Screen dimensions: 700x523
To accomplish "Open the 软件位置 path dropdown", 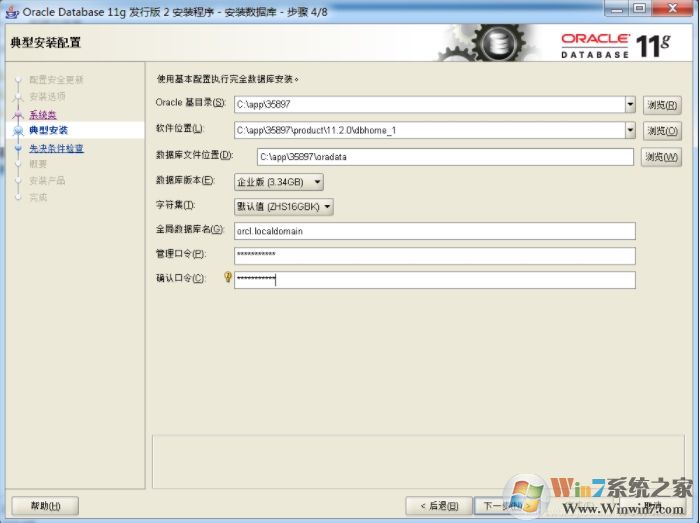I will click(630, 130).
